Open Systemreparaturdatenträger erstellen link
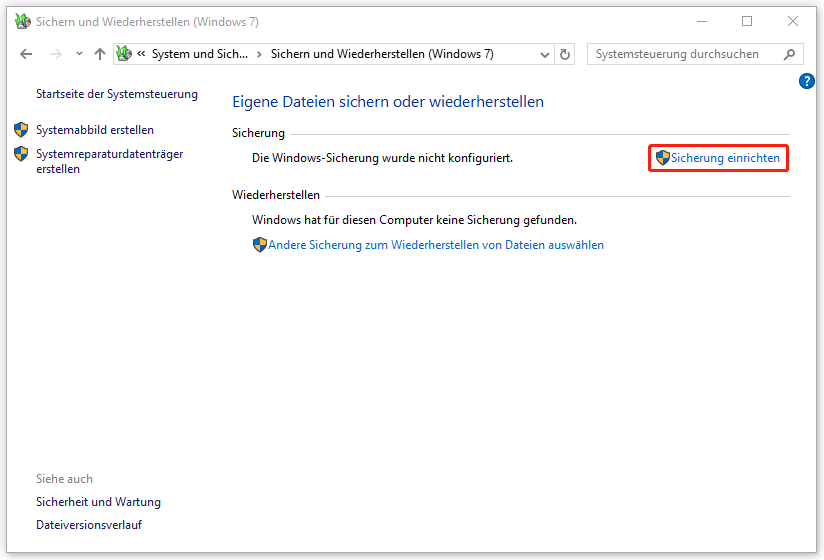This screenshot has height=560, width=824. coord(109,161)
